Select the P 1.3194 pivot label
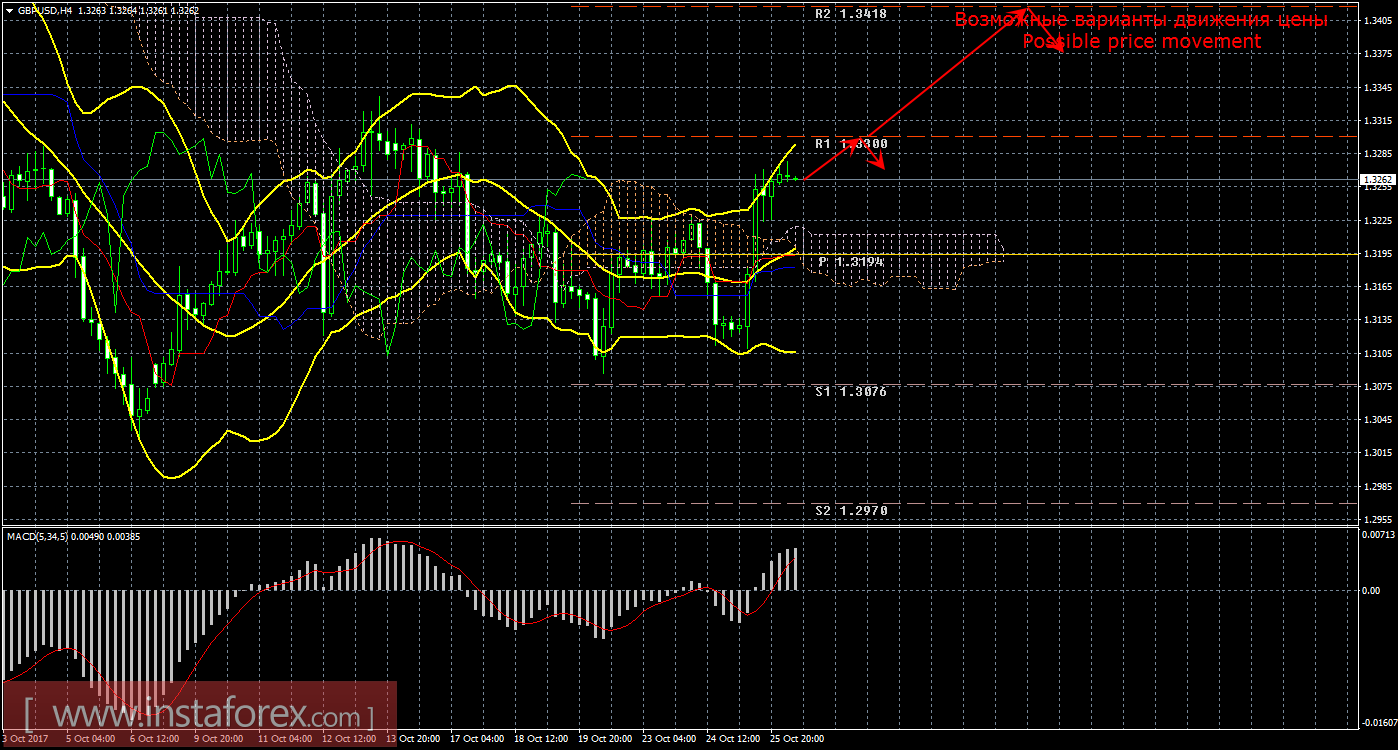Image resolution: width=1398 pixels, height=750 pixels. pos(851,261)
